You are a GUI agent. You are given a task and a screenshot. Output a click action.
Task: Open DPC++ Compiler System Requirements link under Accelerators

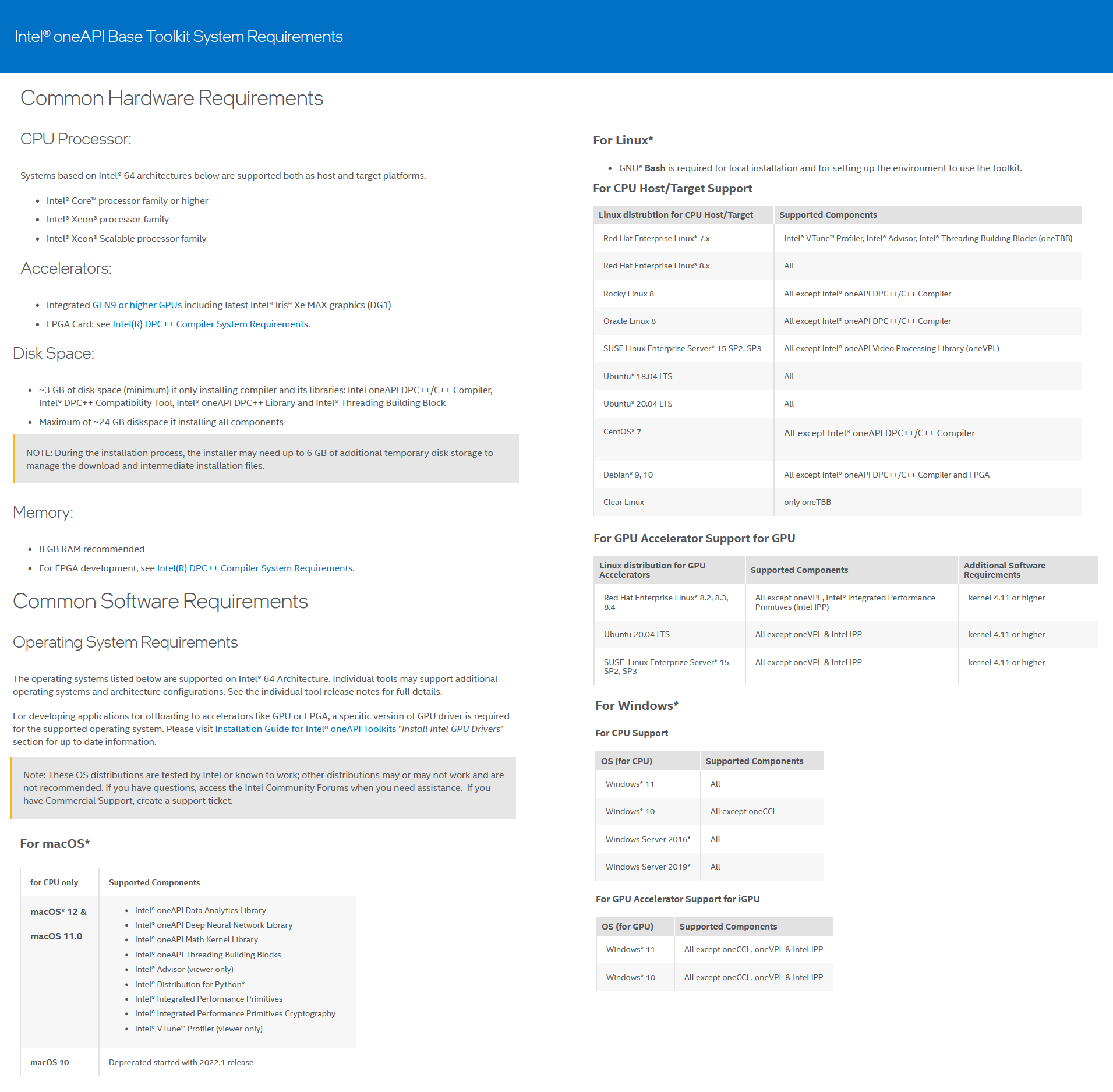[210, 324]
